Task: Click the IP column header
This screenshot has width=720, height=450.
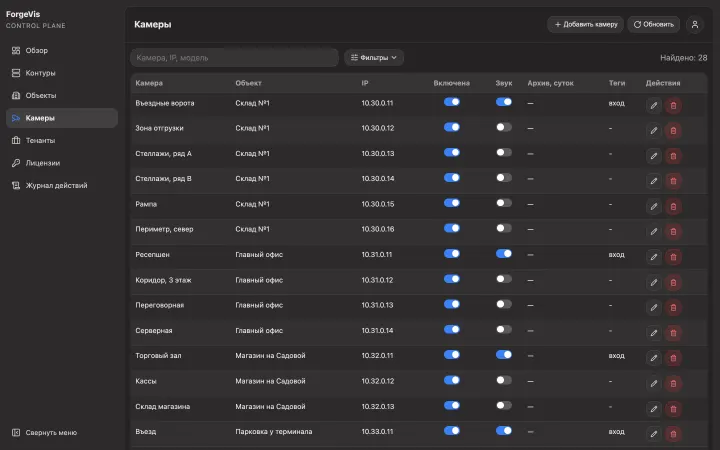Action: coord(365,83)
